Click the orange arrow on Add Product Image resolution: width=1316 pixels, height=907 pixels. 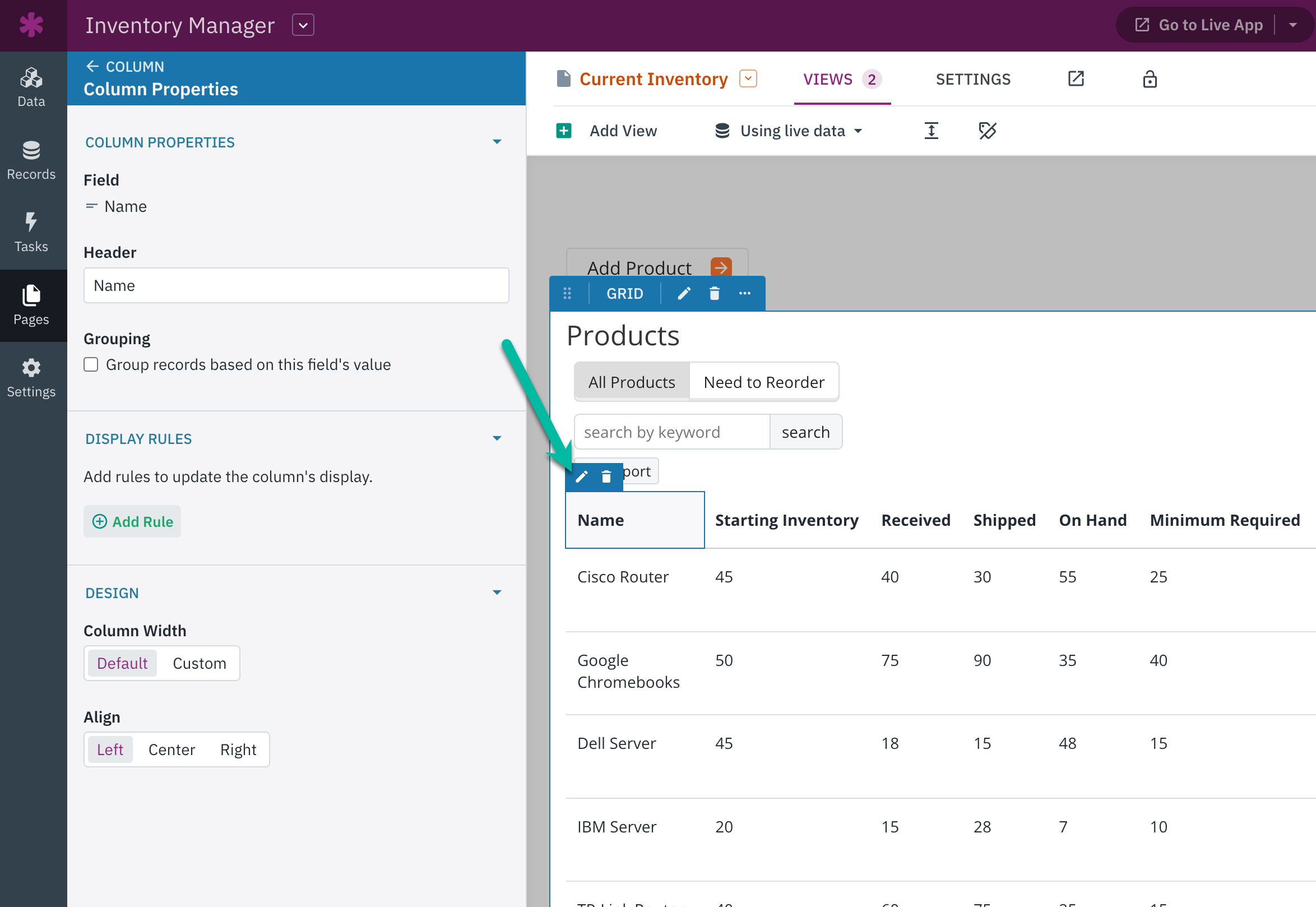click(x=721, y=266)
